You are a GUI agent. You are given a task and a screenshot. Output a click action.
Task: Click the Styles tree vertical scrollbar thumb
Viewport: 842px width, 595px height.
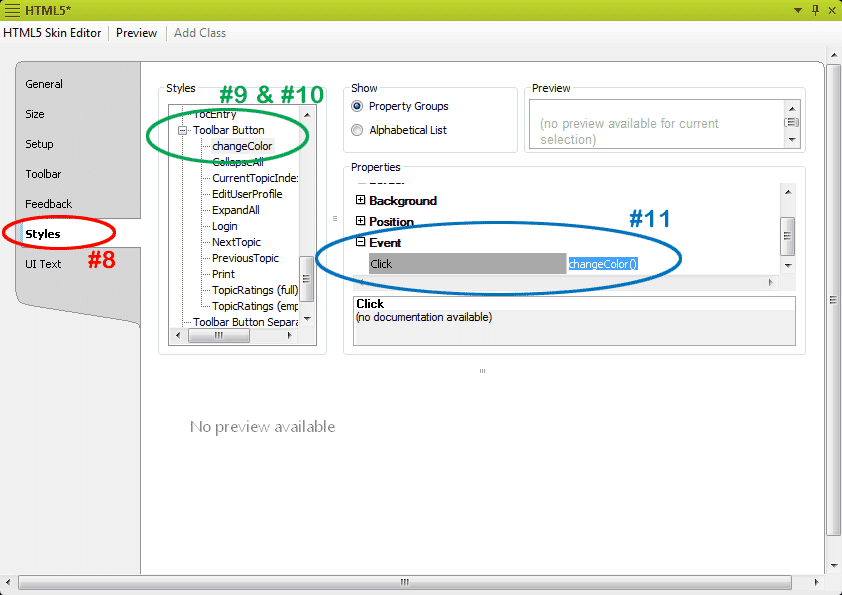click(307, 279)
